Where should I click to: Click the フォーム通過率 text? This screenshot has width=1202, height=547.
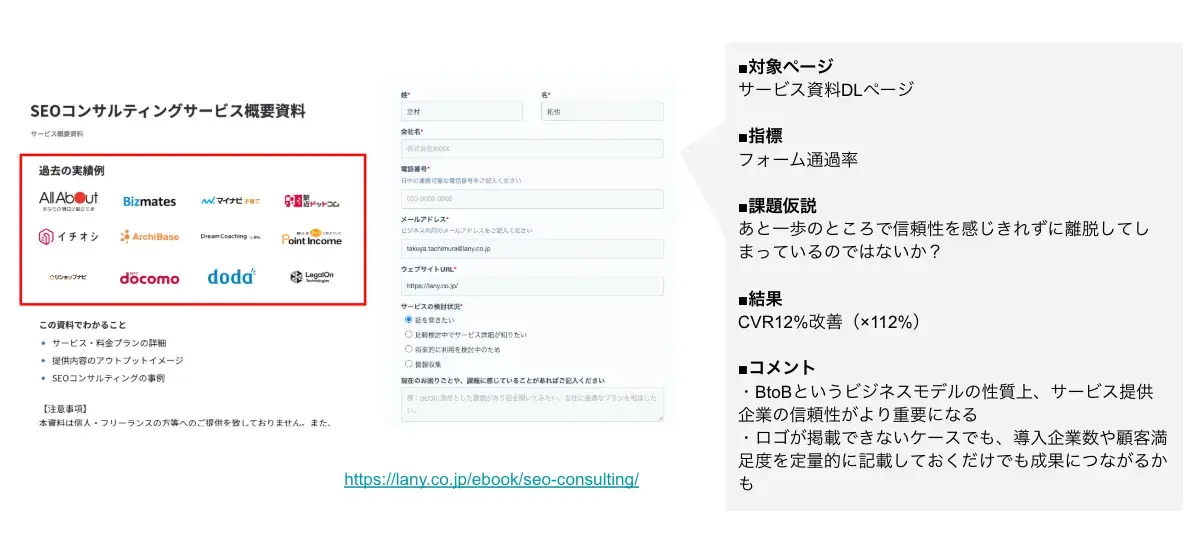(x=798, y=159)
